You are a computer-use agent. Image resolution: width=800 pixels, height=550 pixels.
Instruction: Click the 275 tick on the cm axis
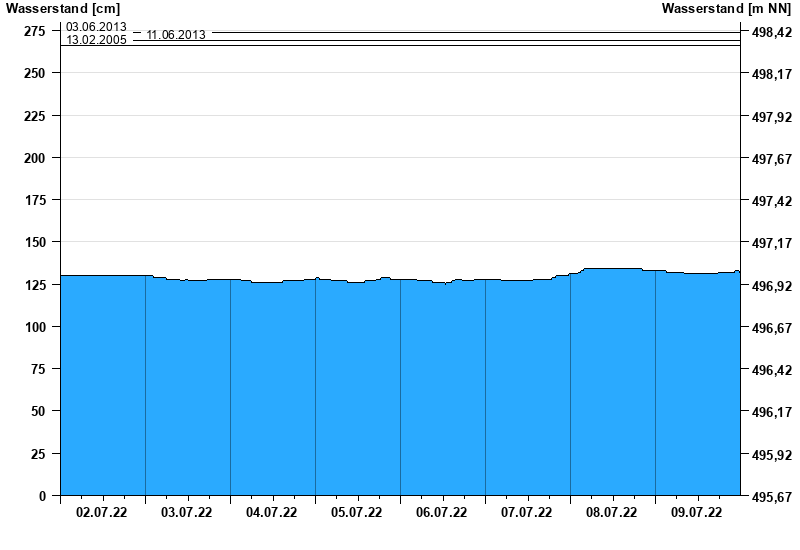35,32
